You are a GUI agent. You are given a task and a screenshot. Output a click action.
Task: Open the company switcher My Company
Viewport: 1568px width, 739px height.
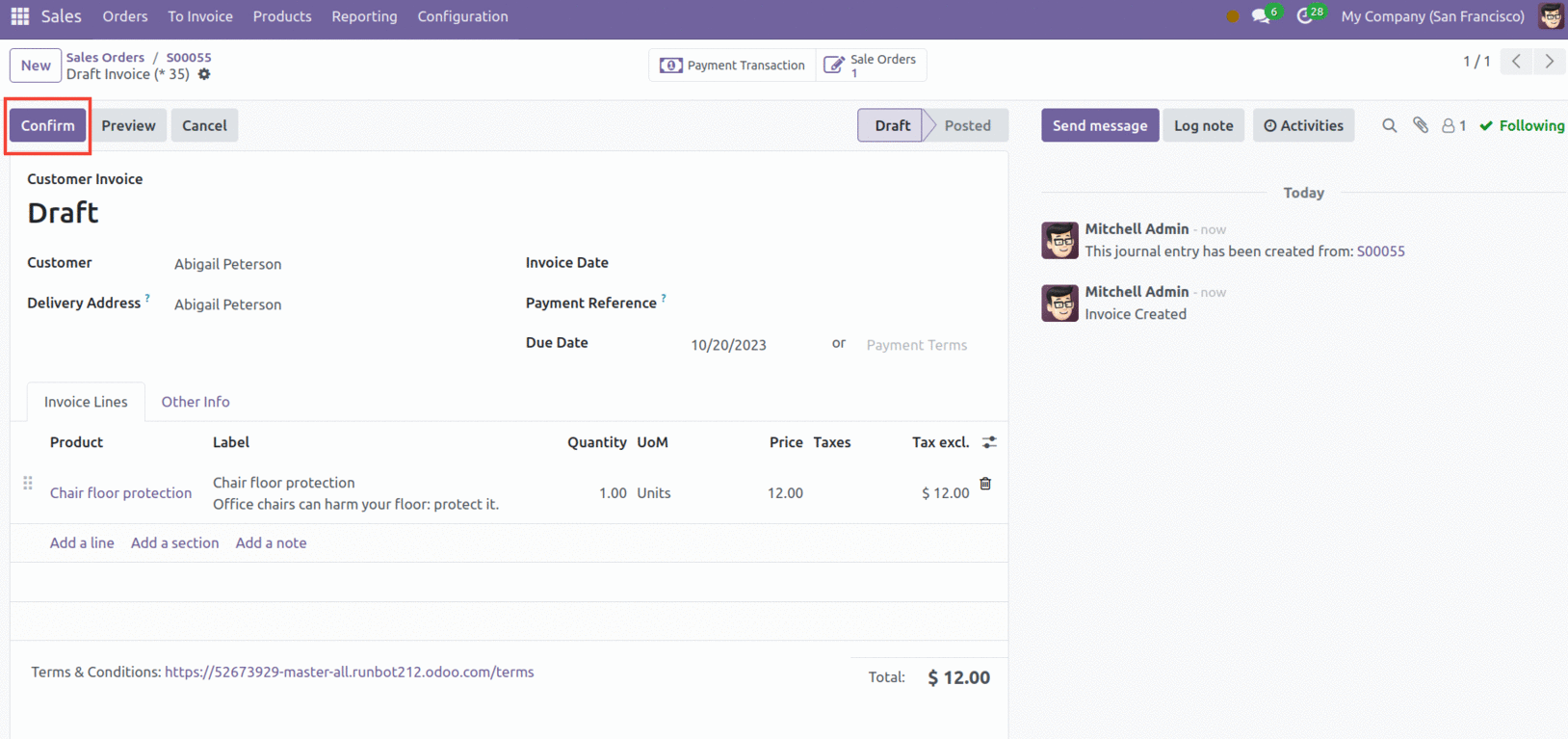[1432, 16]
